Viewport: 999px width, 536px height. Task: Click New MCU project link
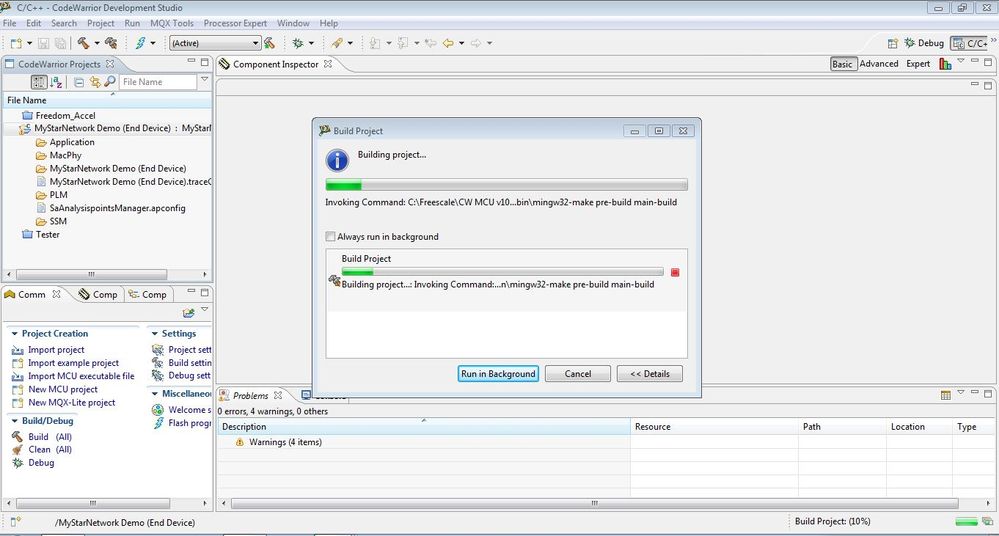click(x=62, y=389)
